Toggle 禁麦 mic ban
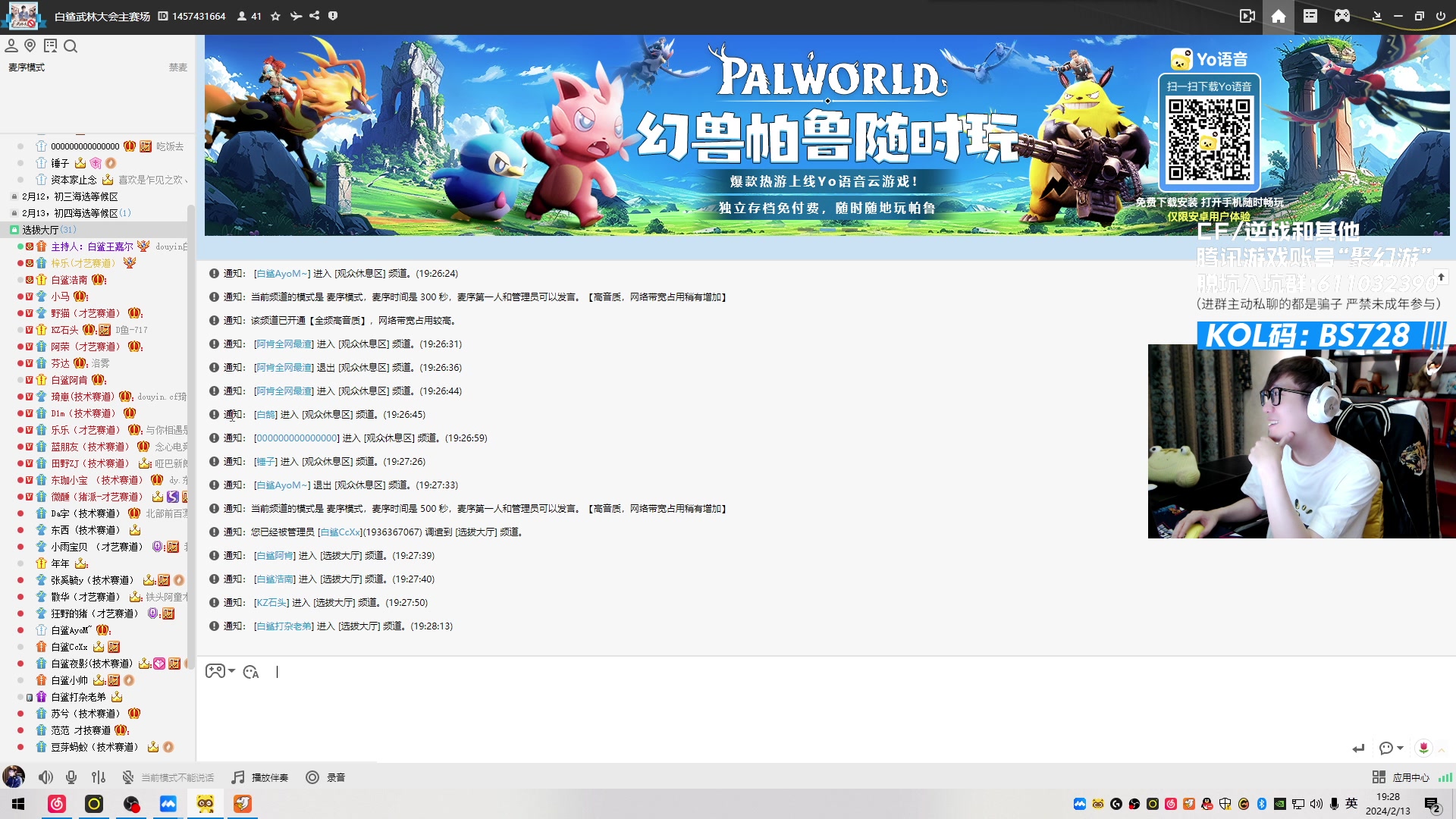 178,67
